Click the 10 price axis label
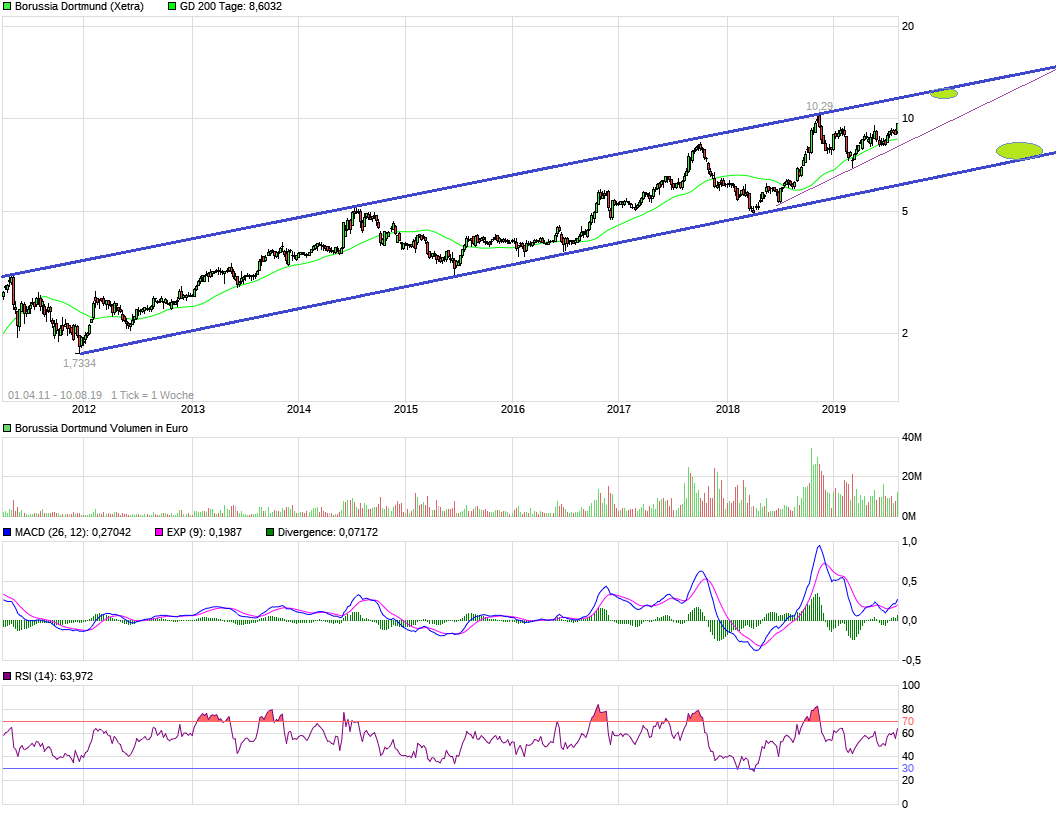Image resolution: width=1056 pixels, height=814 pixels. 908,118
